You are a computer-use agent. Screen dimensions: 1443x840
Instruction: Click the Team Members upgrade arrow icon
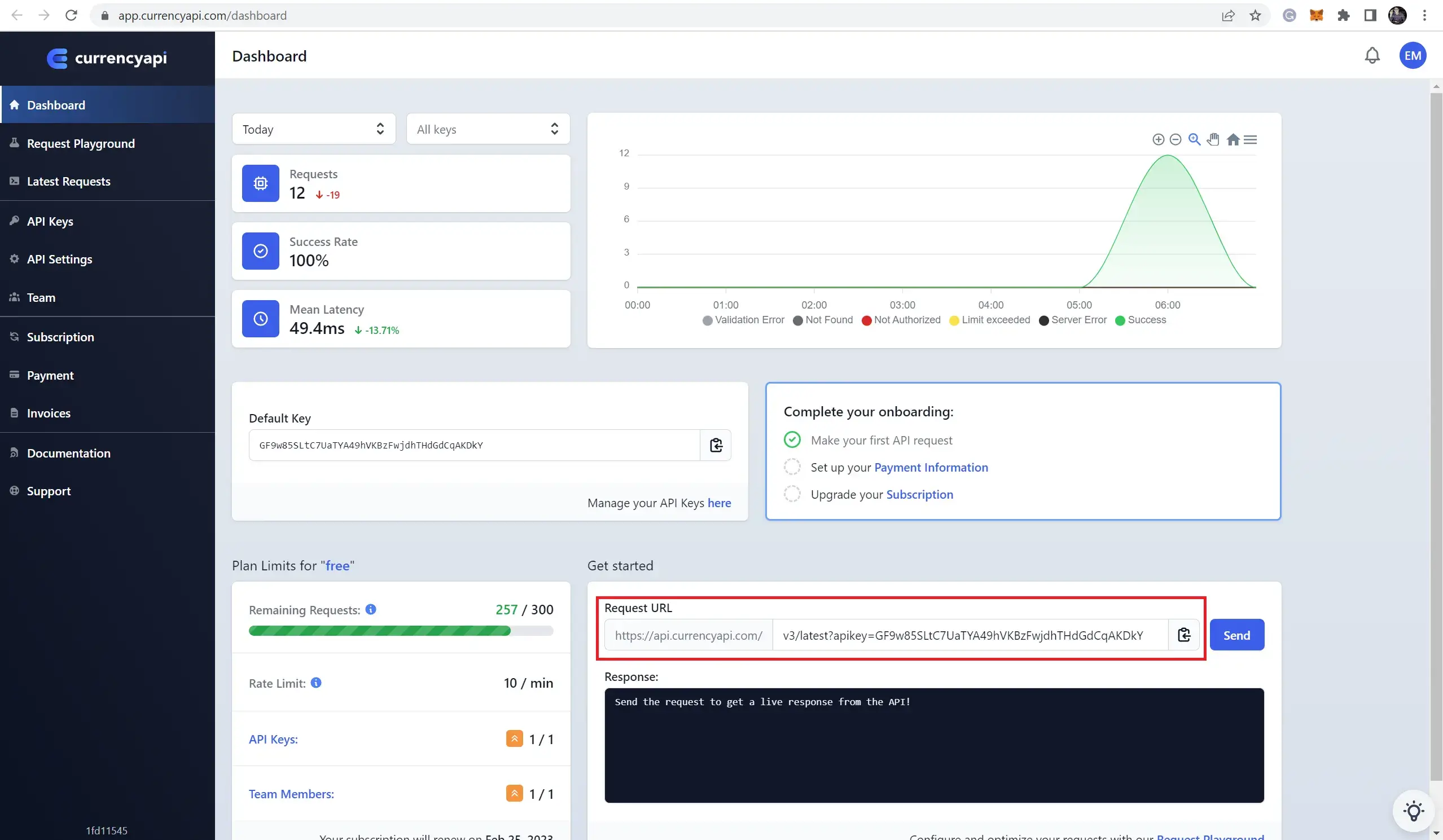tap(514, 793)
